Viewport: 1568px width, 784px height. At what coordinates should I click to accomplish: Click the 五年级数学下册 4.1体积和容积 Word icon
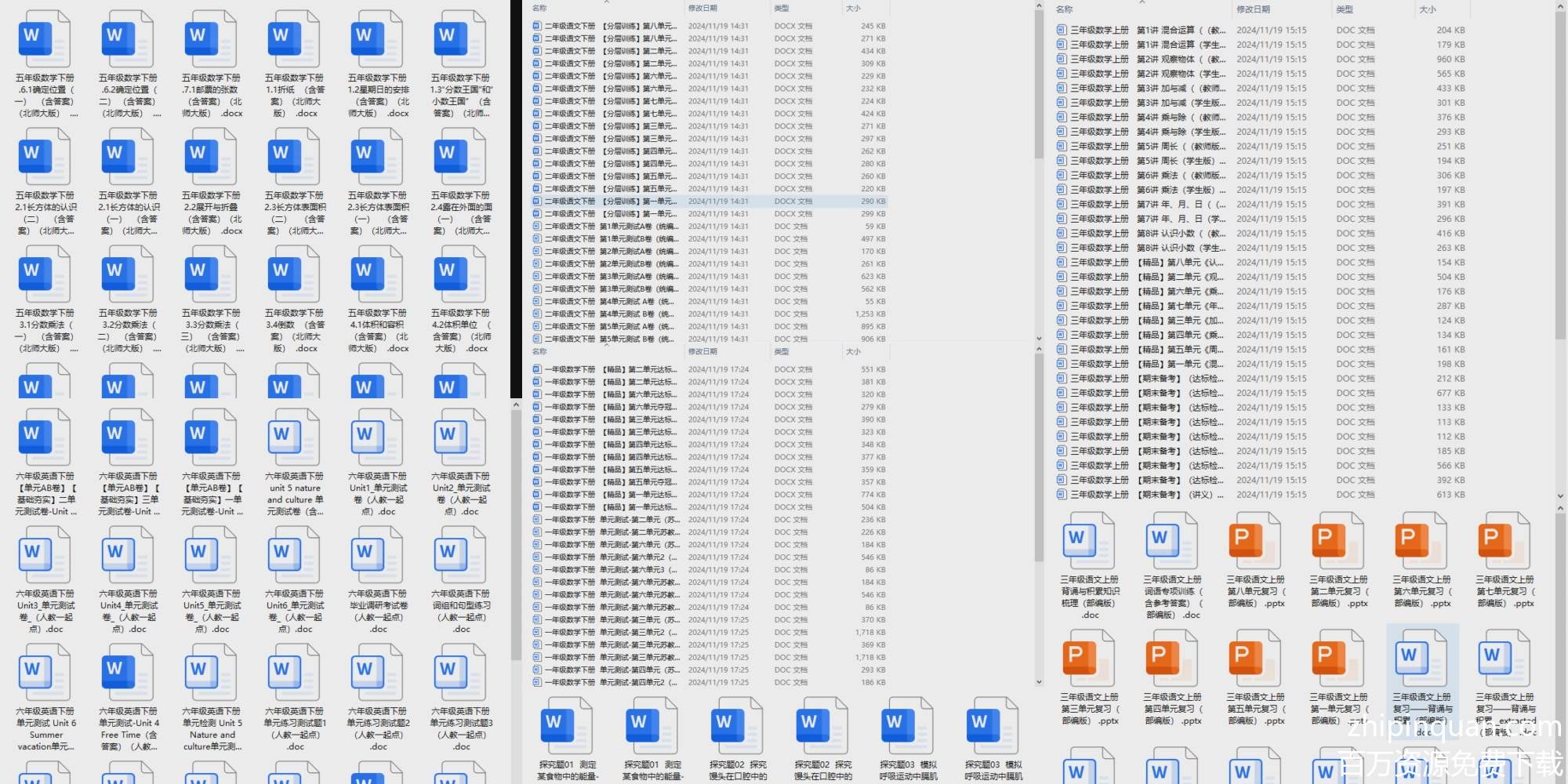coord(377,274)
